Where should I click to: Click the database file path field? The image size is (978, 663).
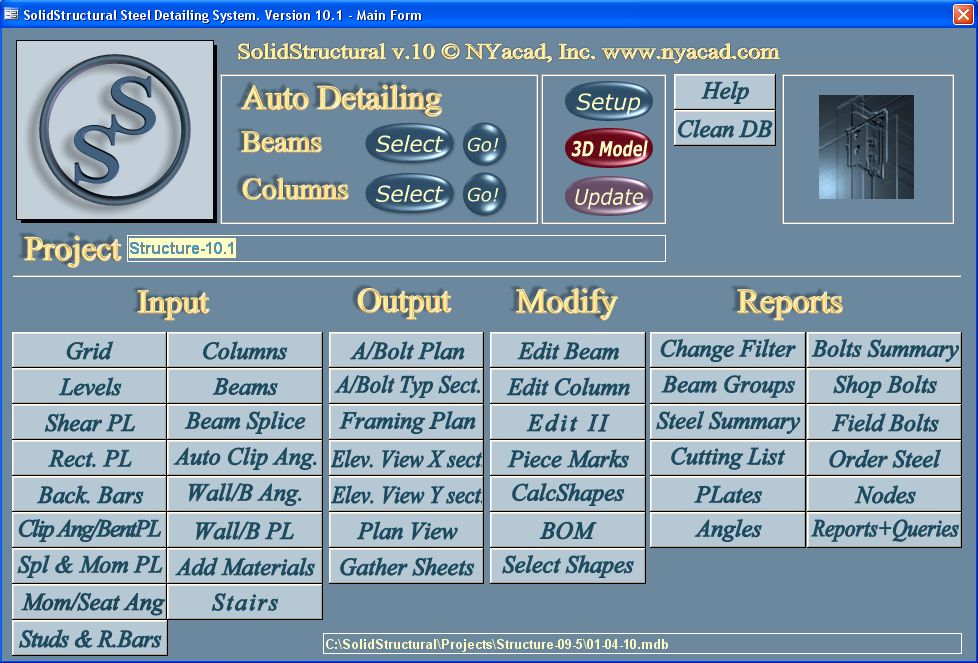click(x=642, y=644)
